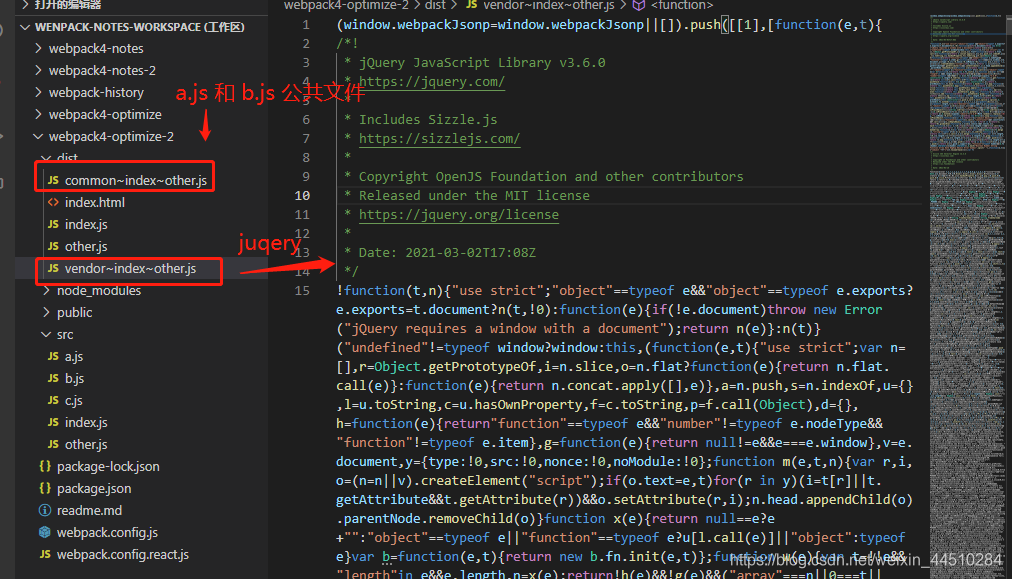Click webpack cube icon of webpack.config.js

pos(45,532)
